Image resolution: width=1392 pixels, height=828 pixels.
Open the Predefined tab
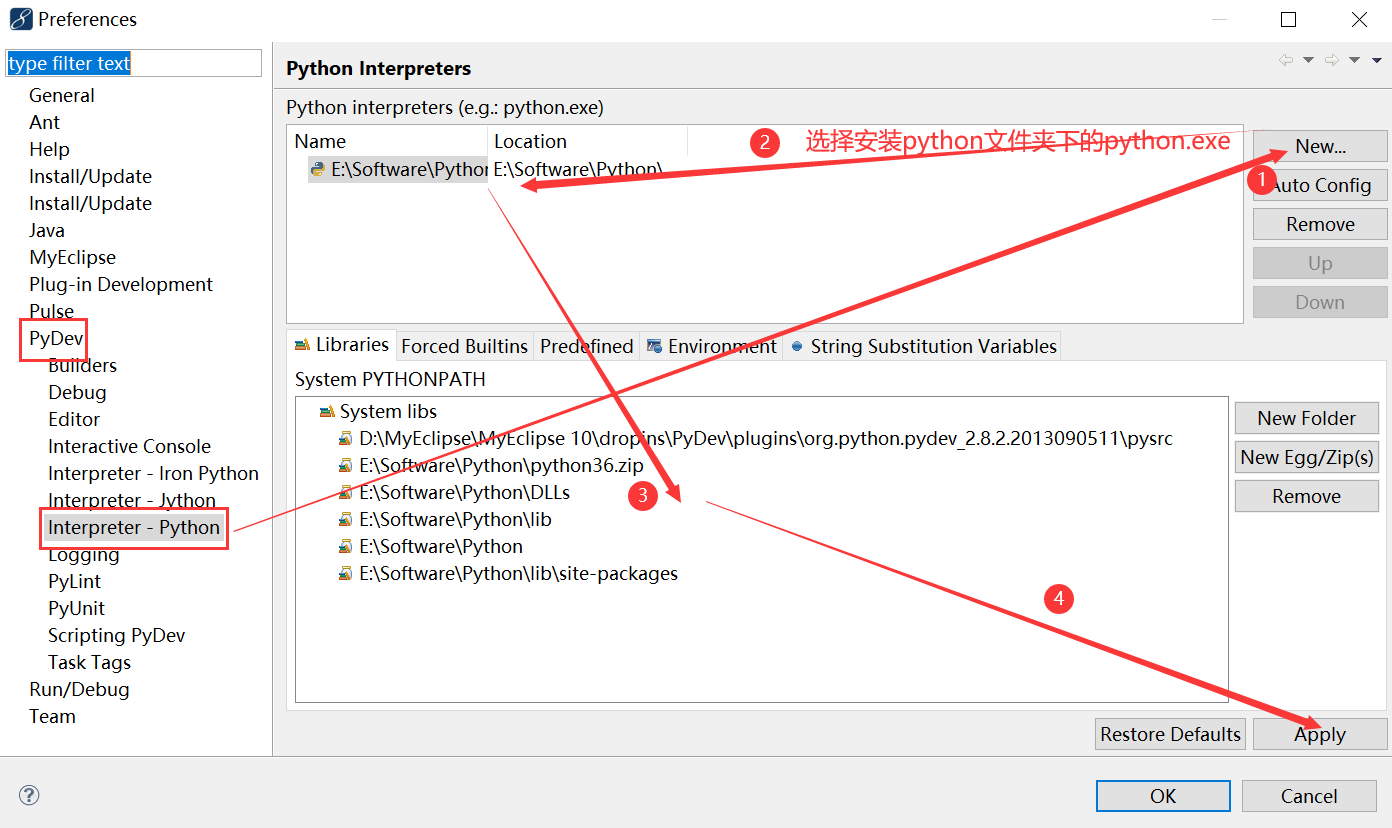[587, 346]
